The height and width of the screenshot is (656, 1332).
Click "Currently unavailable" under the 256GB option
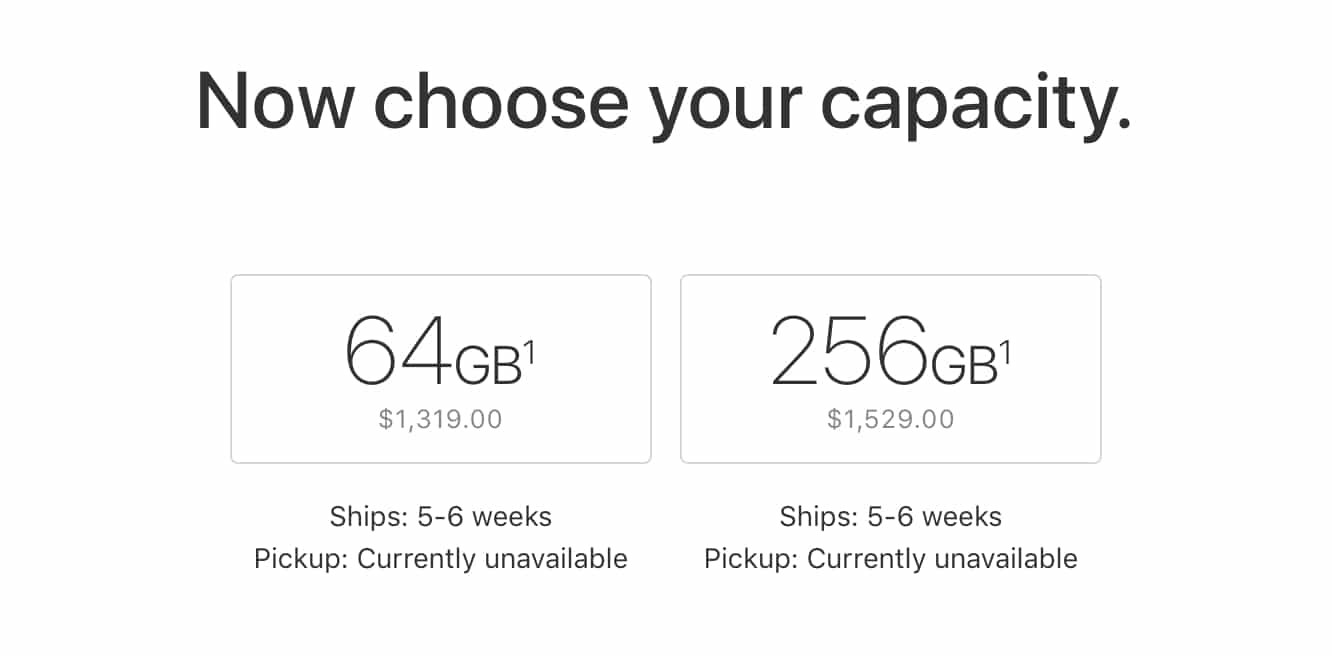click(942, 558)
